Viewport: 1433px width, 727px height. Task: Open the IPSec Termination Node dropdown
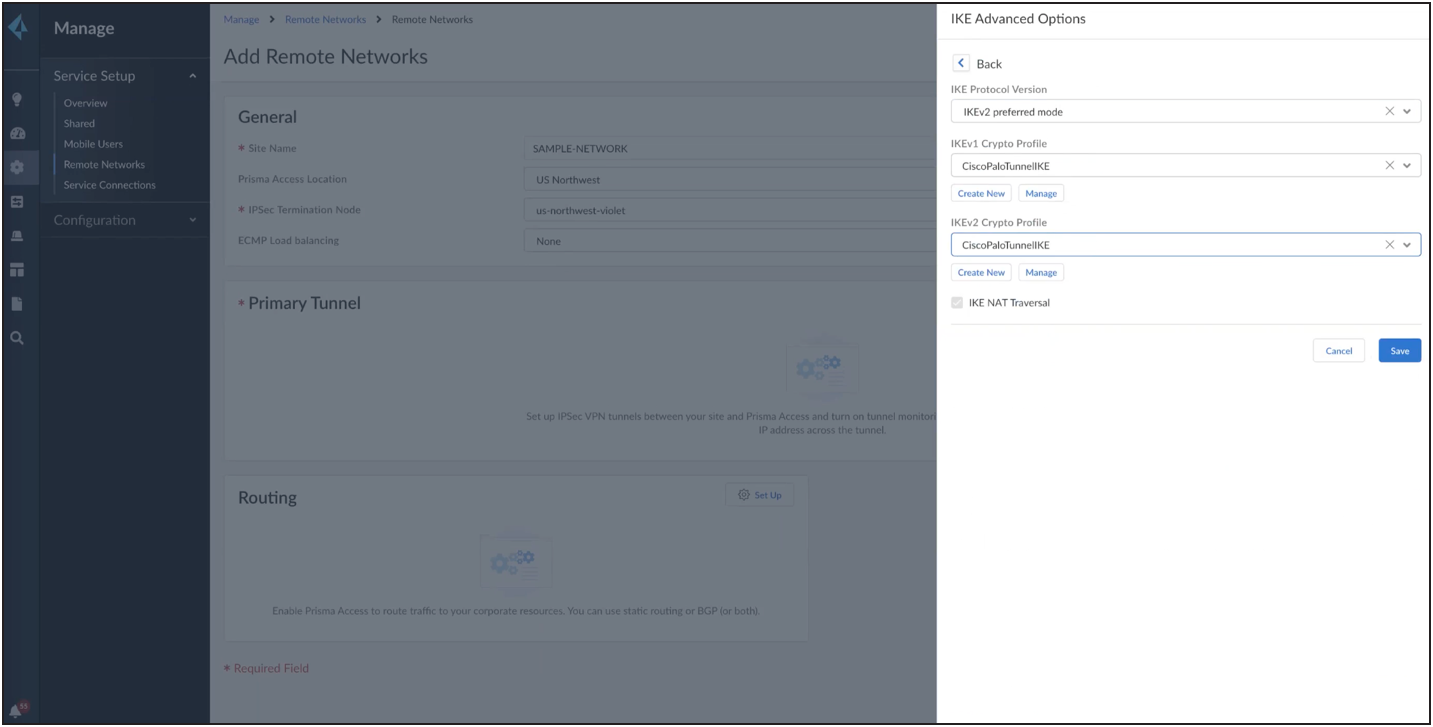pyautogui.click(x=729, y=210)
